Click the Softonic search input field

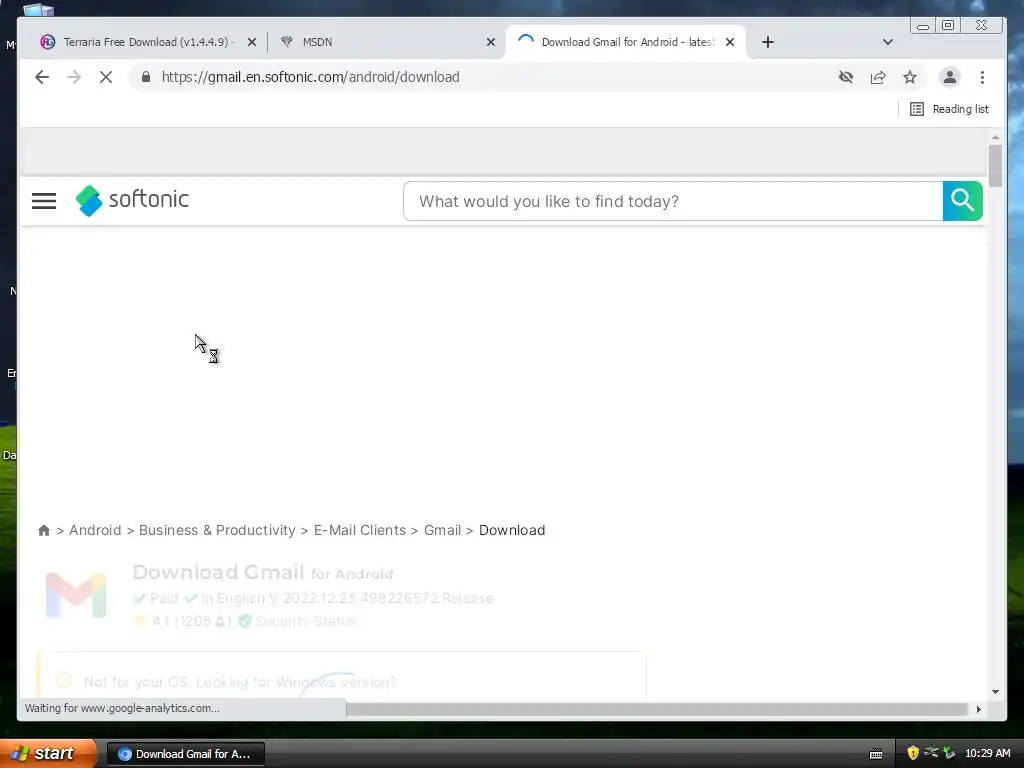pyautogui.click(x=673, y=201)
